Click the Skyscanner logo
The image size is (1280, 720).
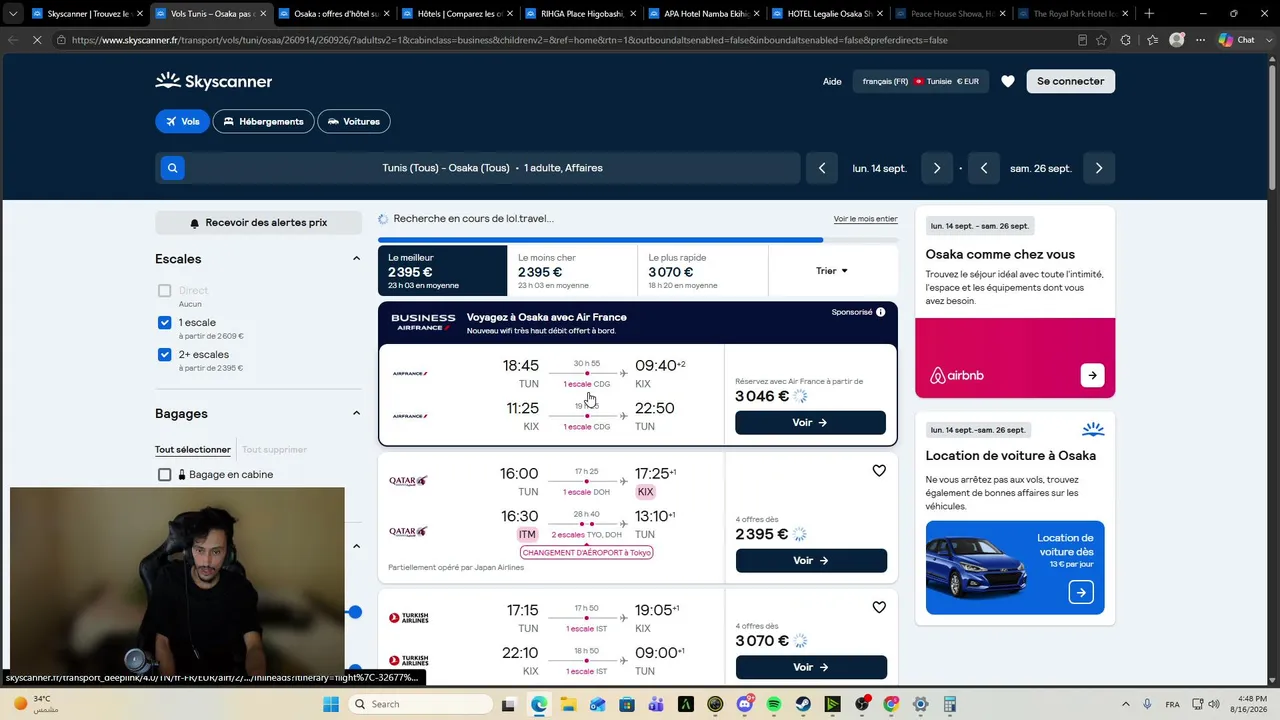tap(213, 81)
